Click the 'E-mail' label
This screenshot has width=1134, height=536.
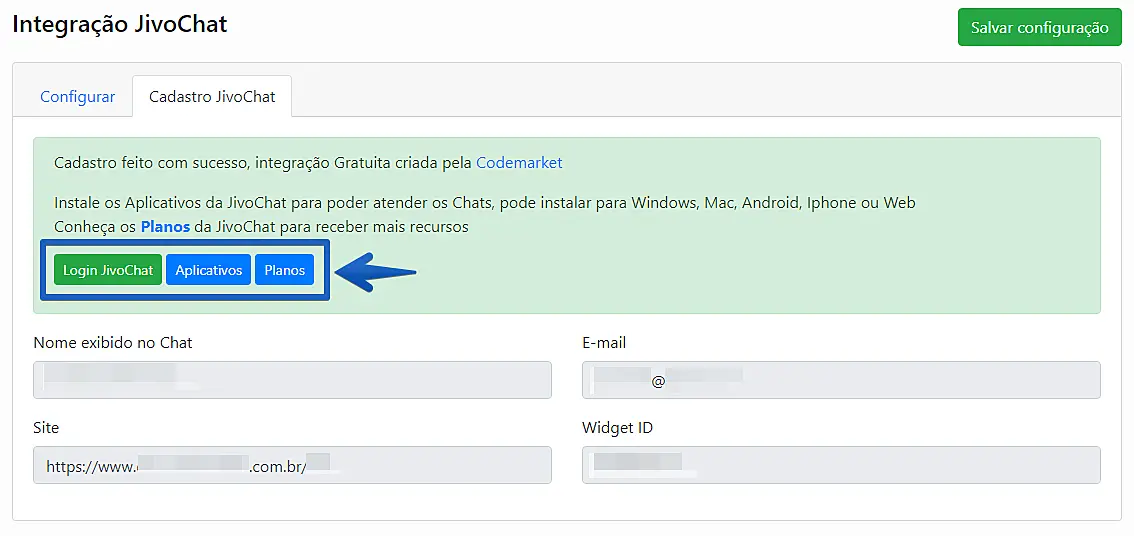[604, 343]
